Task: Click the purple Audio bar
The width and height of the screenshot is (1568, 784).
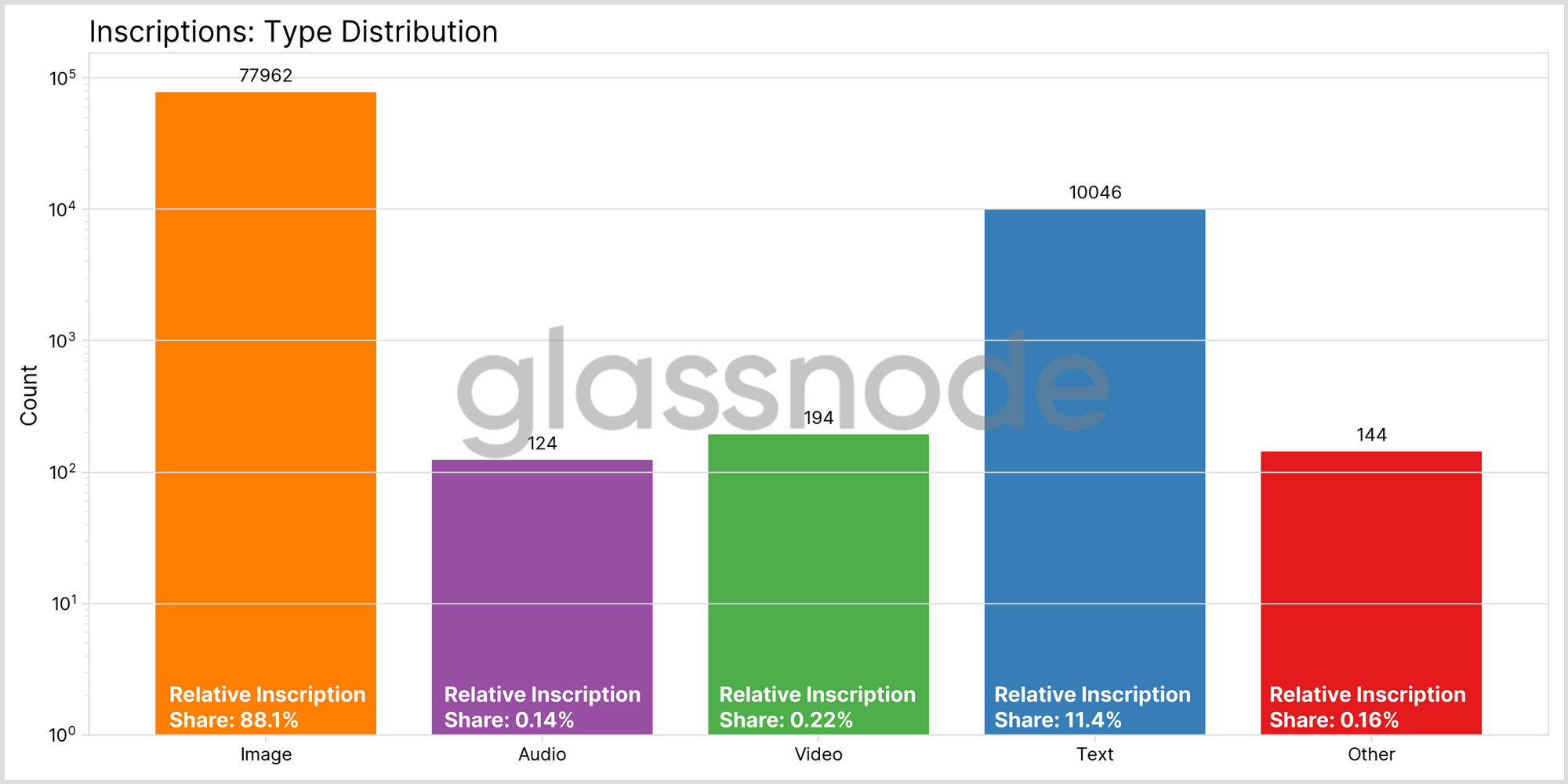Action: [542, 597]
